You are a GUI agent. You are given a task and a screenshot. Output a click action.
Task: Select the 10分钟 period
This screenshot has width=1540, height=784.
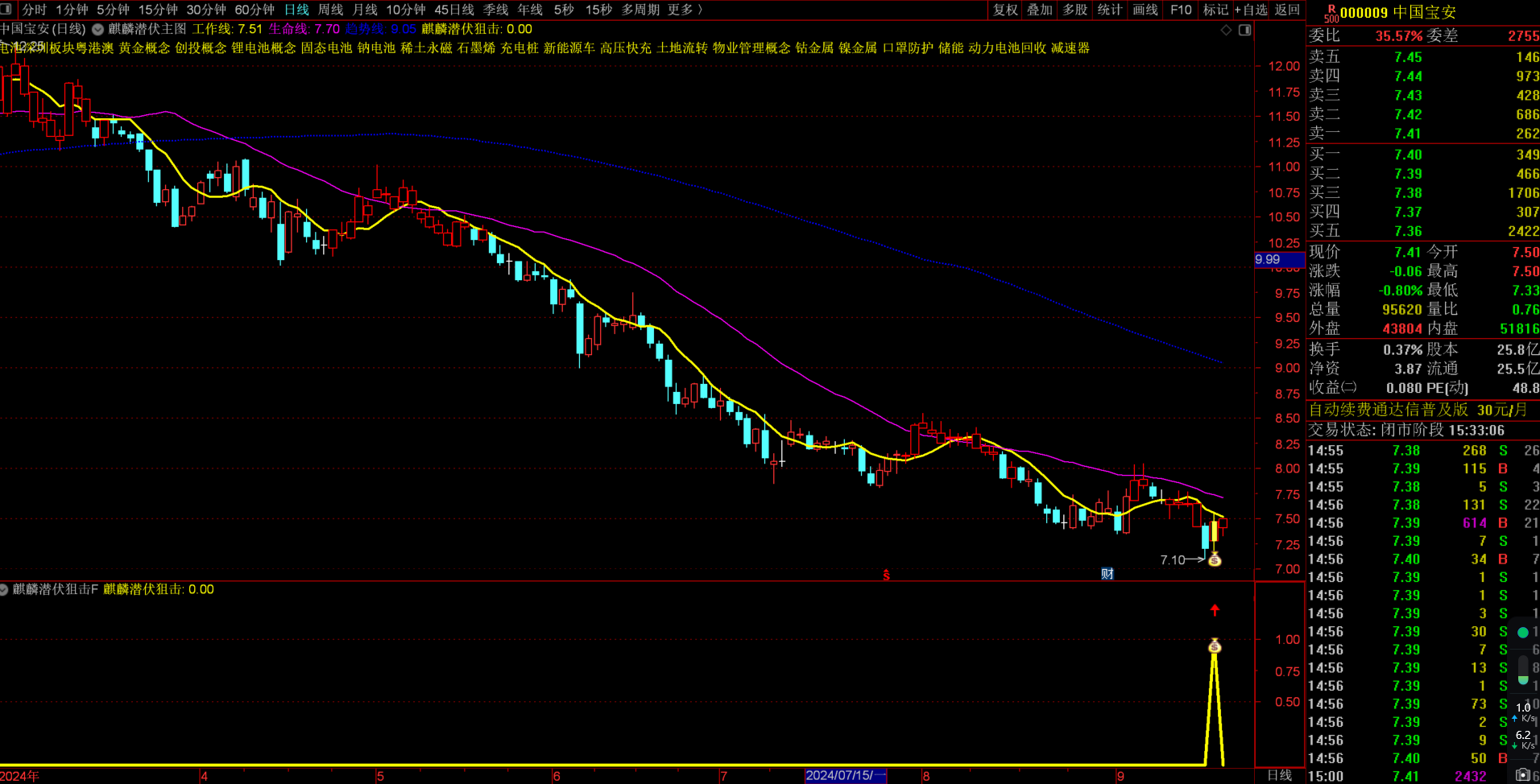[406, 10]
